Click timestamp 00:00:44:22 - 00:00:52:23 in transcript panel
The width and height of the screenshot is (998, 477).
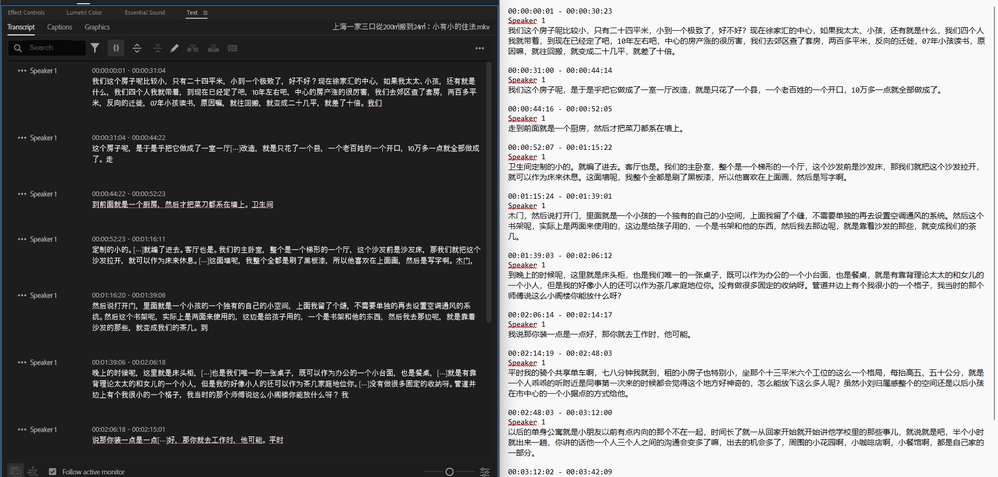(x=129, y=194)
